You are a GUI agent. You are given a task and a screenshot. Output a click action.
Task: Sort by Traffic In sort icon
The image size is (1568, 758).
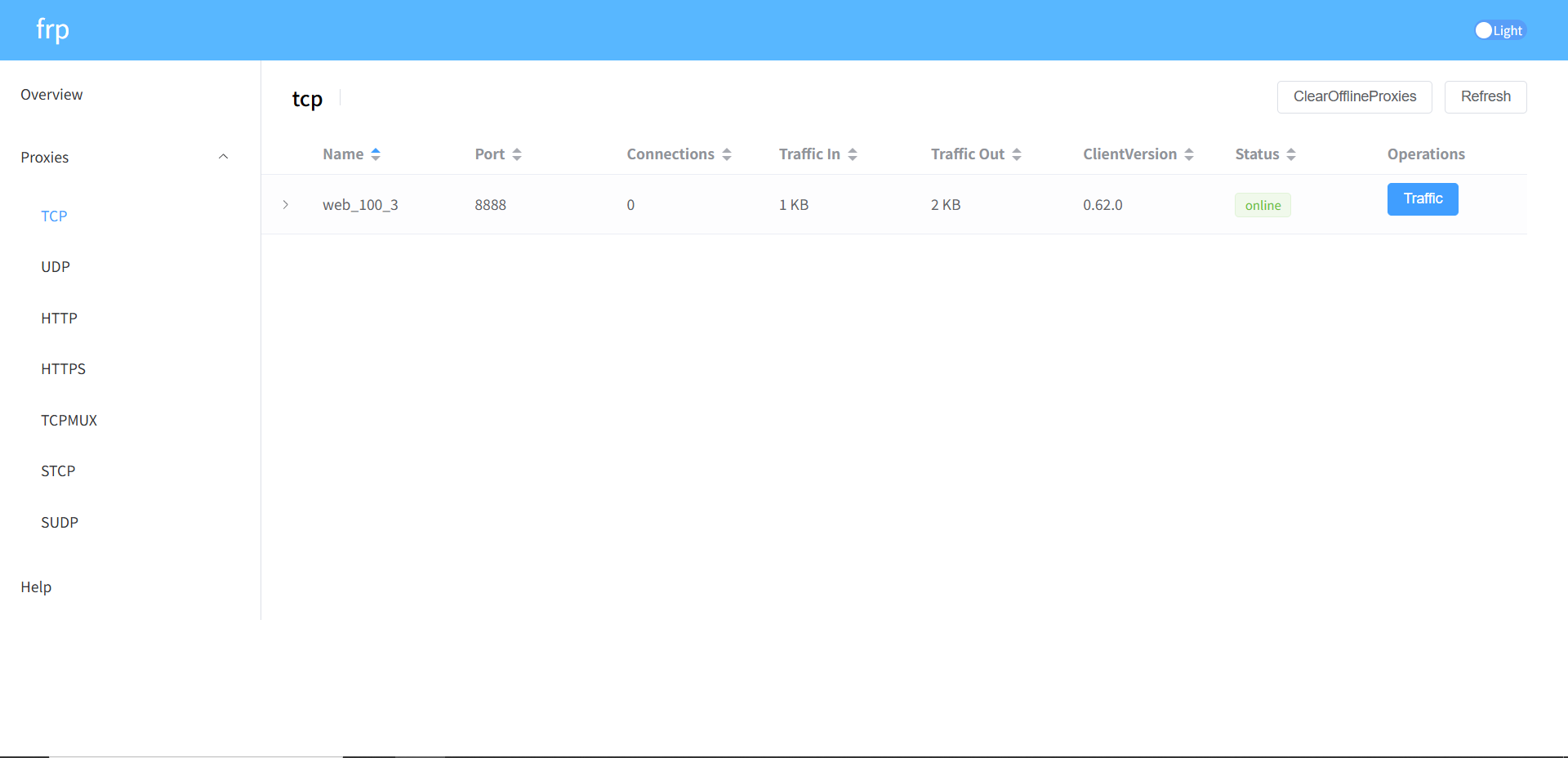tap(853, 154)
